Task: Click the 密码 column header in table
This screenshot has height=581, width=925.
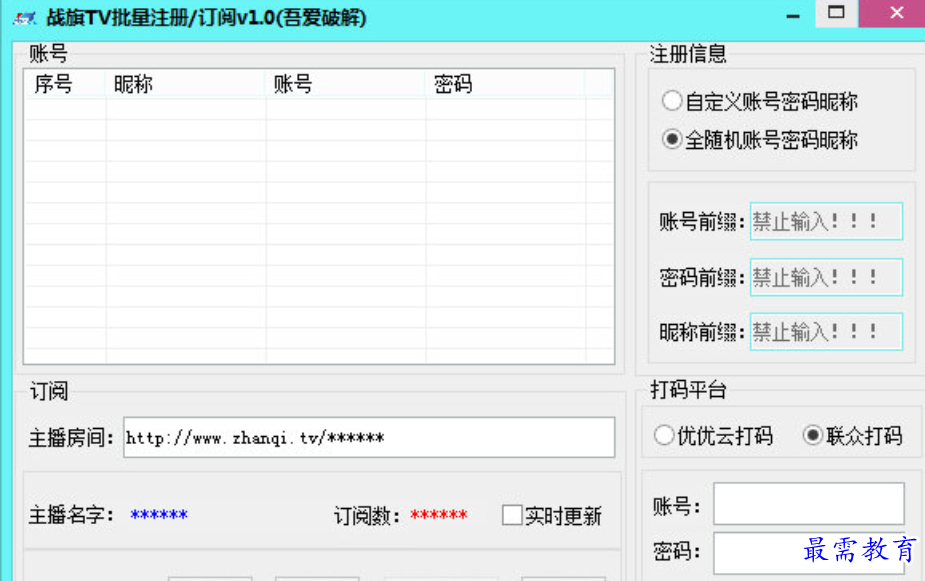Action: (x=506, y=84)
